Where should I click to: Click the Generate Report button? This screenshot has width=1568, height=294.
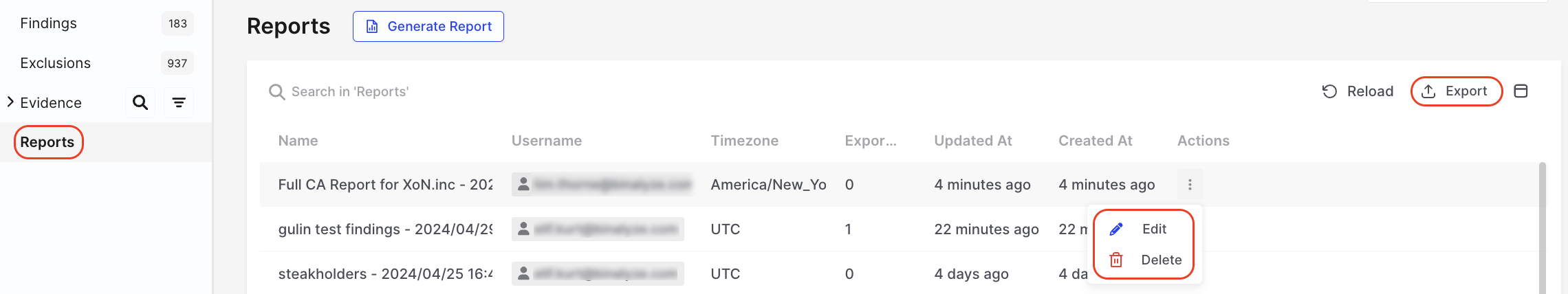coord(428,27)
